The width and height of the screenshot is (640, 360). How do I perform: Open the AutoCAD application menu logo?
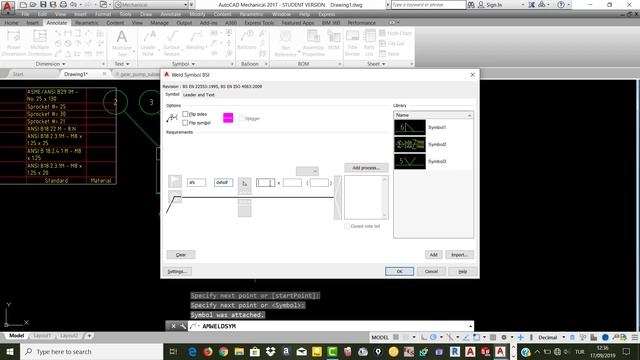tap(8, 7)
